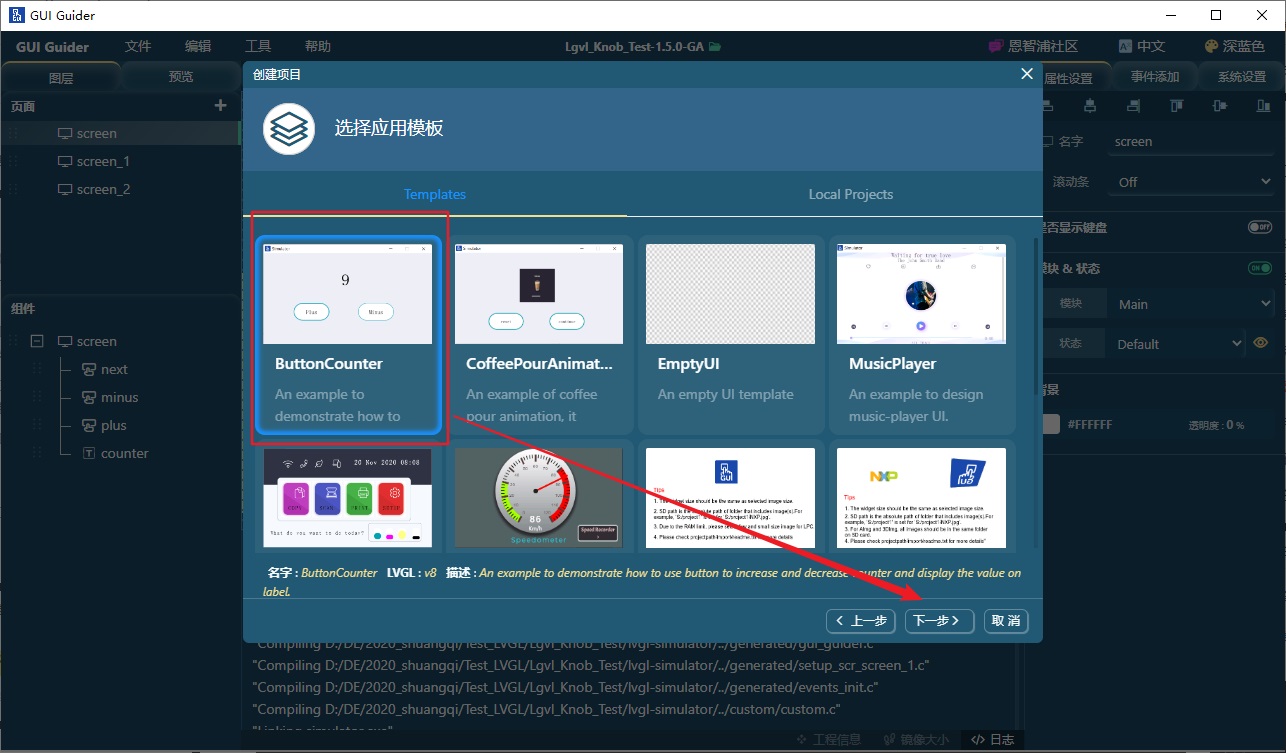
Task: Toggle the eye icon beside Default state
Action: pos(1261,343)
